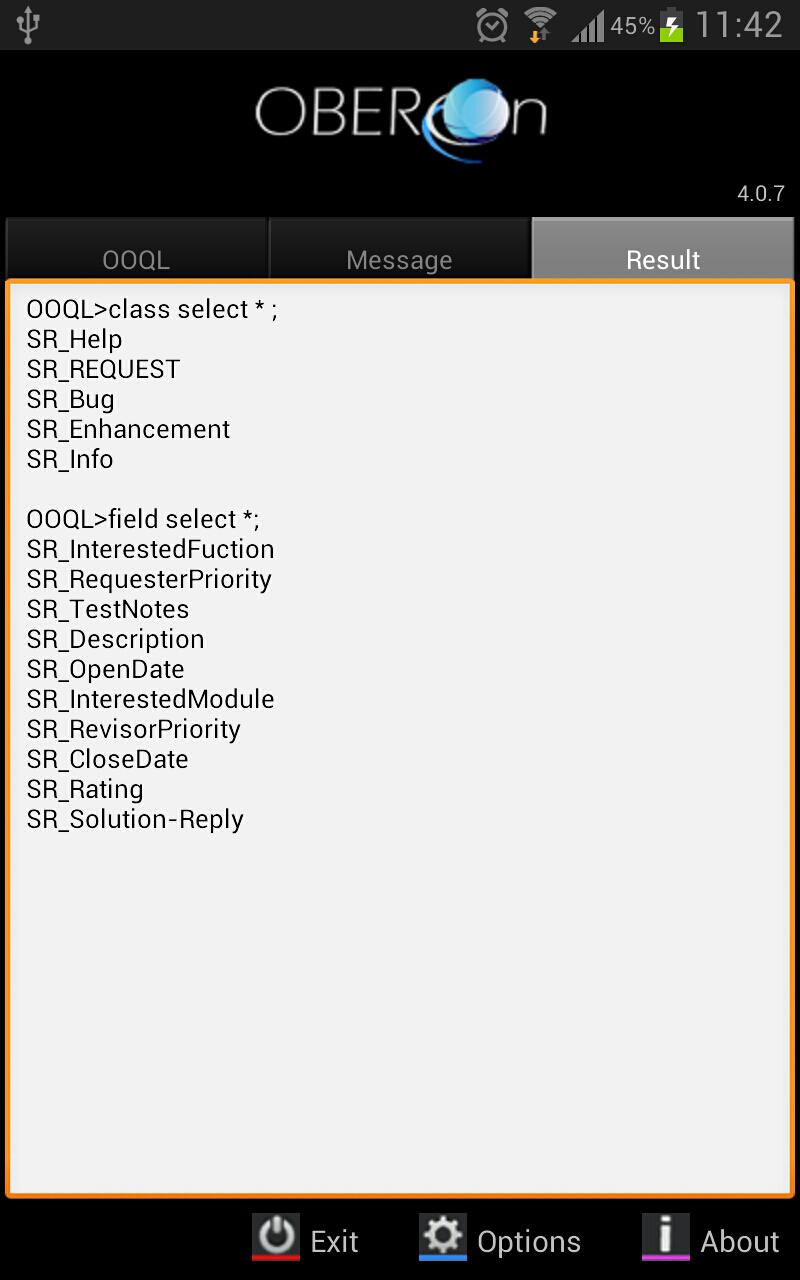Click the gear icon beside Options

coord(442,1237)
